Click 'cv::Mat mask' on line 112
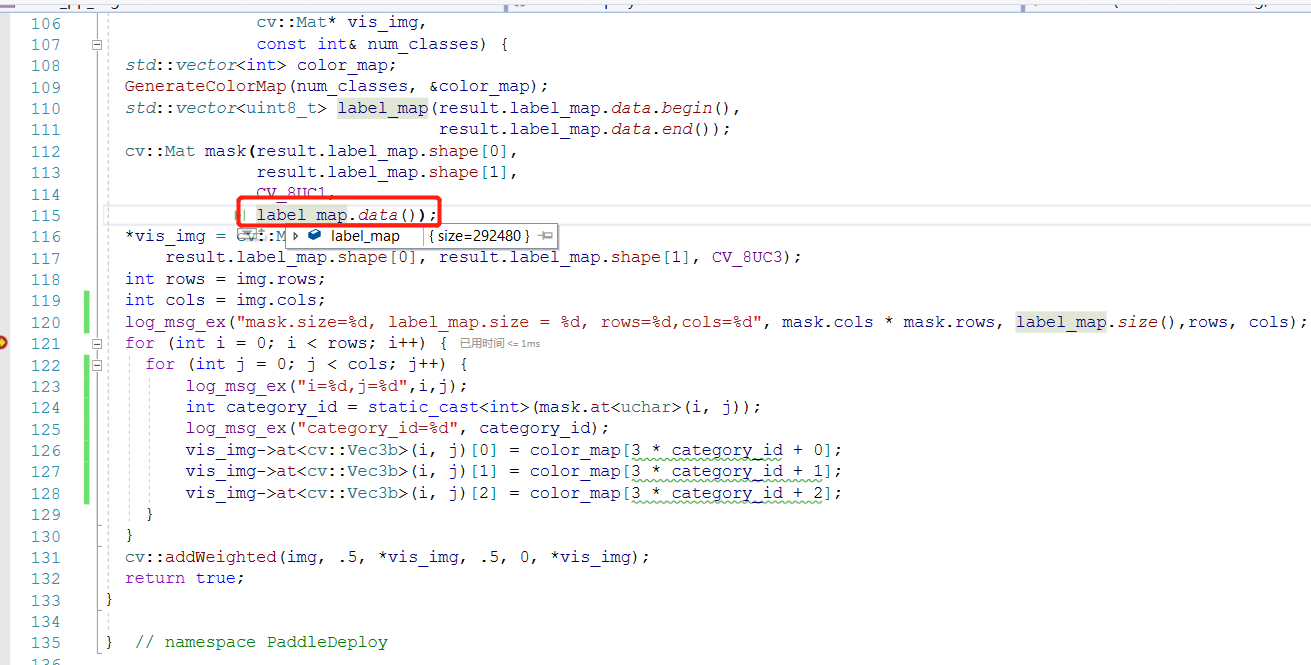 185,151
